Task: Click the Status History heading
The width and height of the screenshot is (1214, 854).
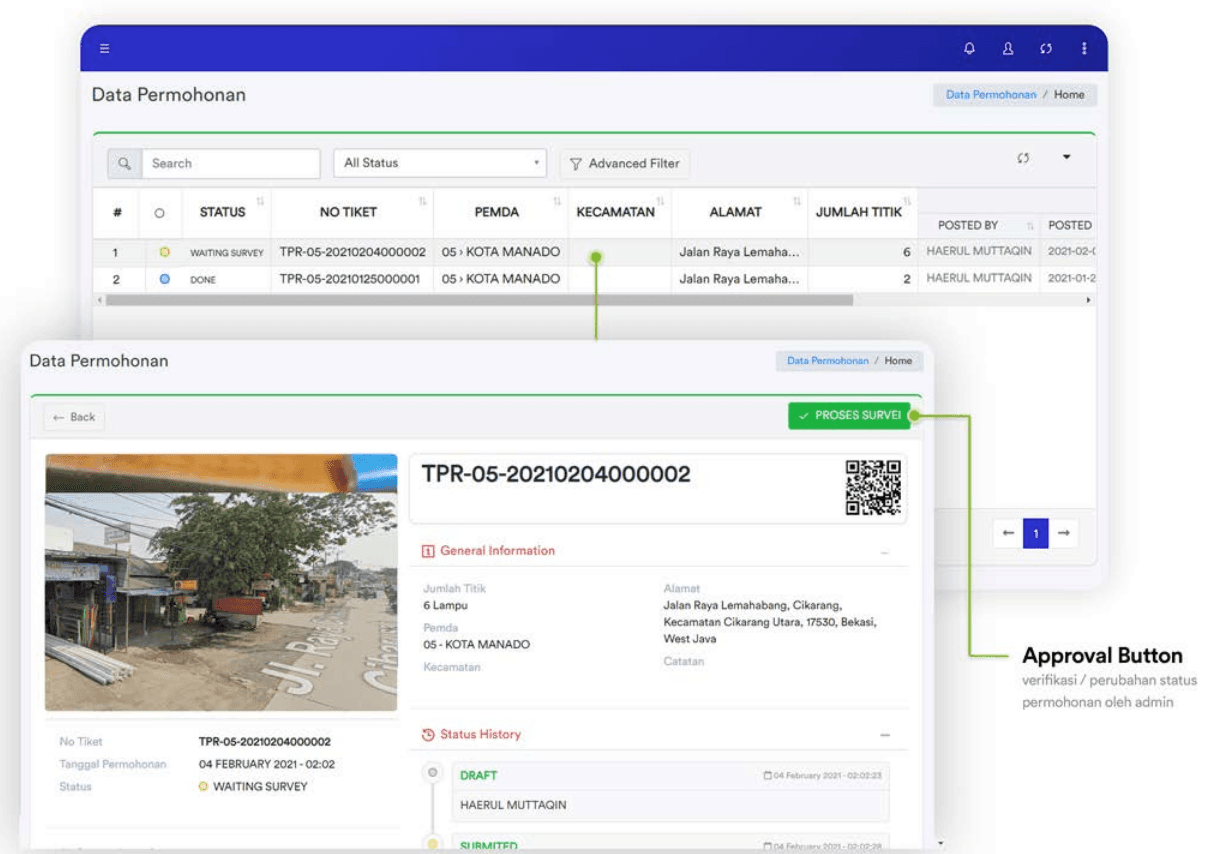Action: [x=480, y=735]
